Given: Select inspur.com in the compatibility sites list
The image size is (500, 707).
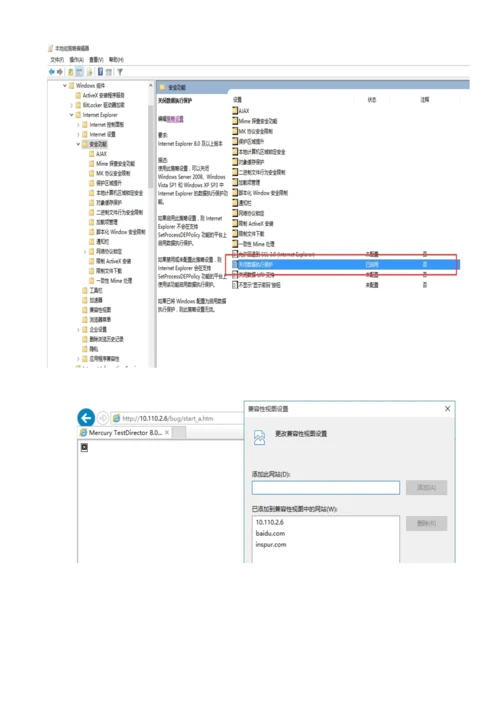Looking at the screenshot, I should tap(271, 544).
